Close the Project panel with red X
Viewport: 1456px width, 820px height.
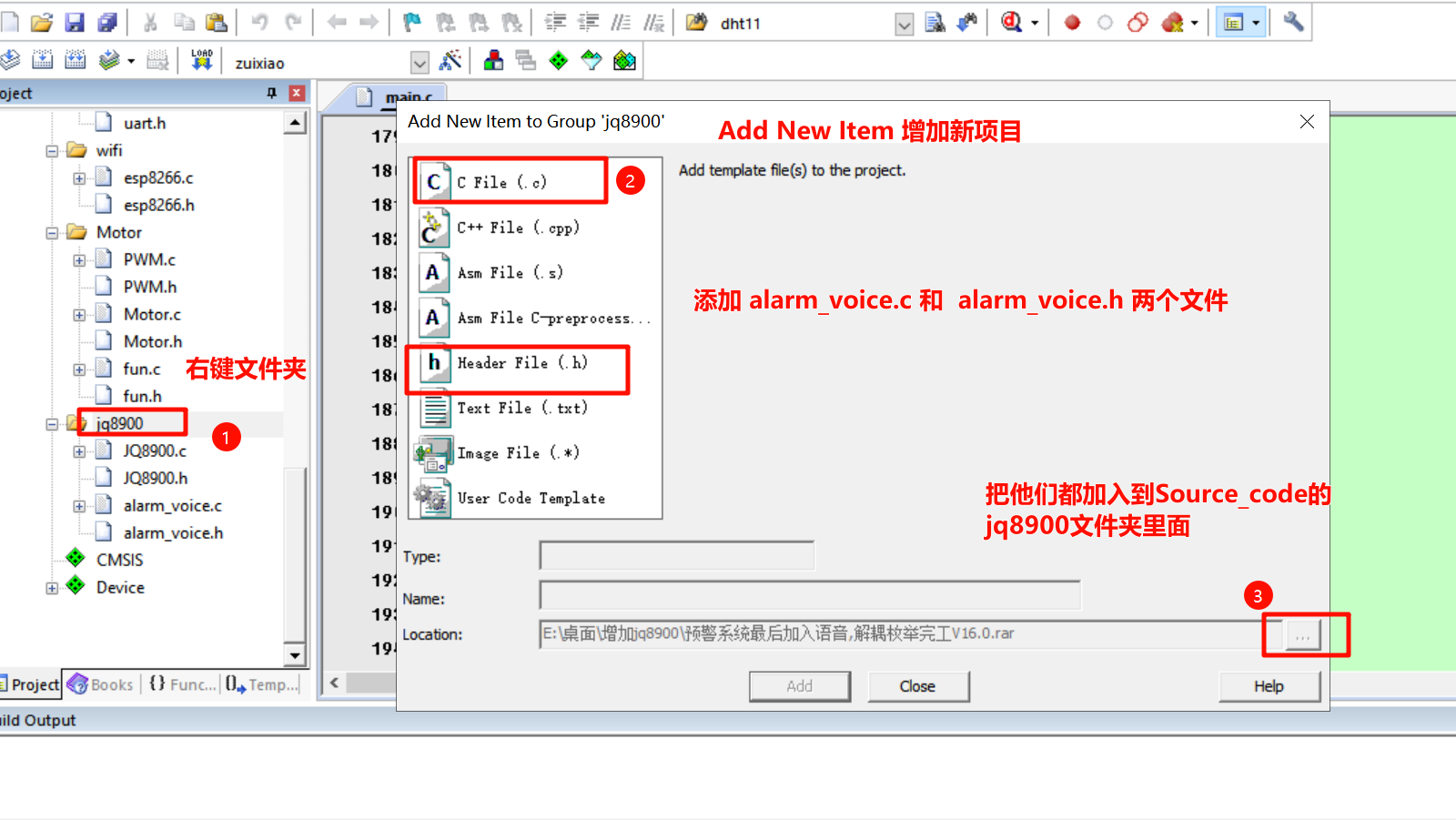(297, 93)
